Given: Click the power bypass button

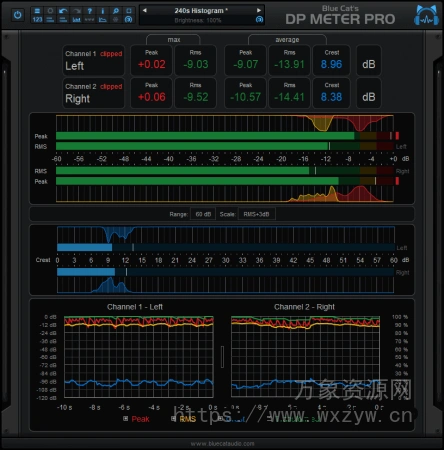Looking at the screenshot, I should (18, 15).
